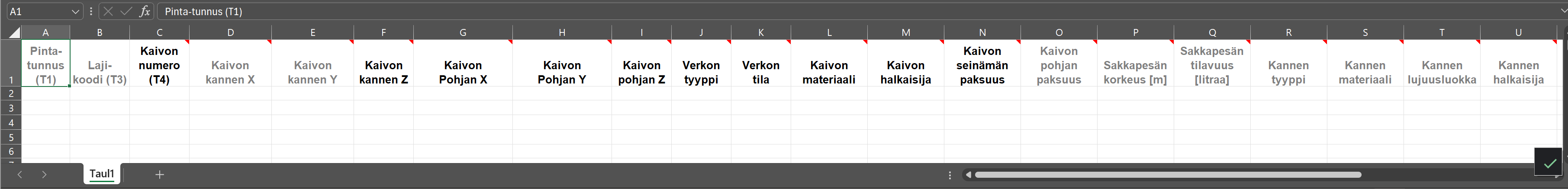Screen dimensions: 1568x189
Task: Click the horizontal scrollbar left arrow
Action: click(968, 175)
